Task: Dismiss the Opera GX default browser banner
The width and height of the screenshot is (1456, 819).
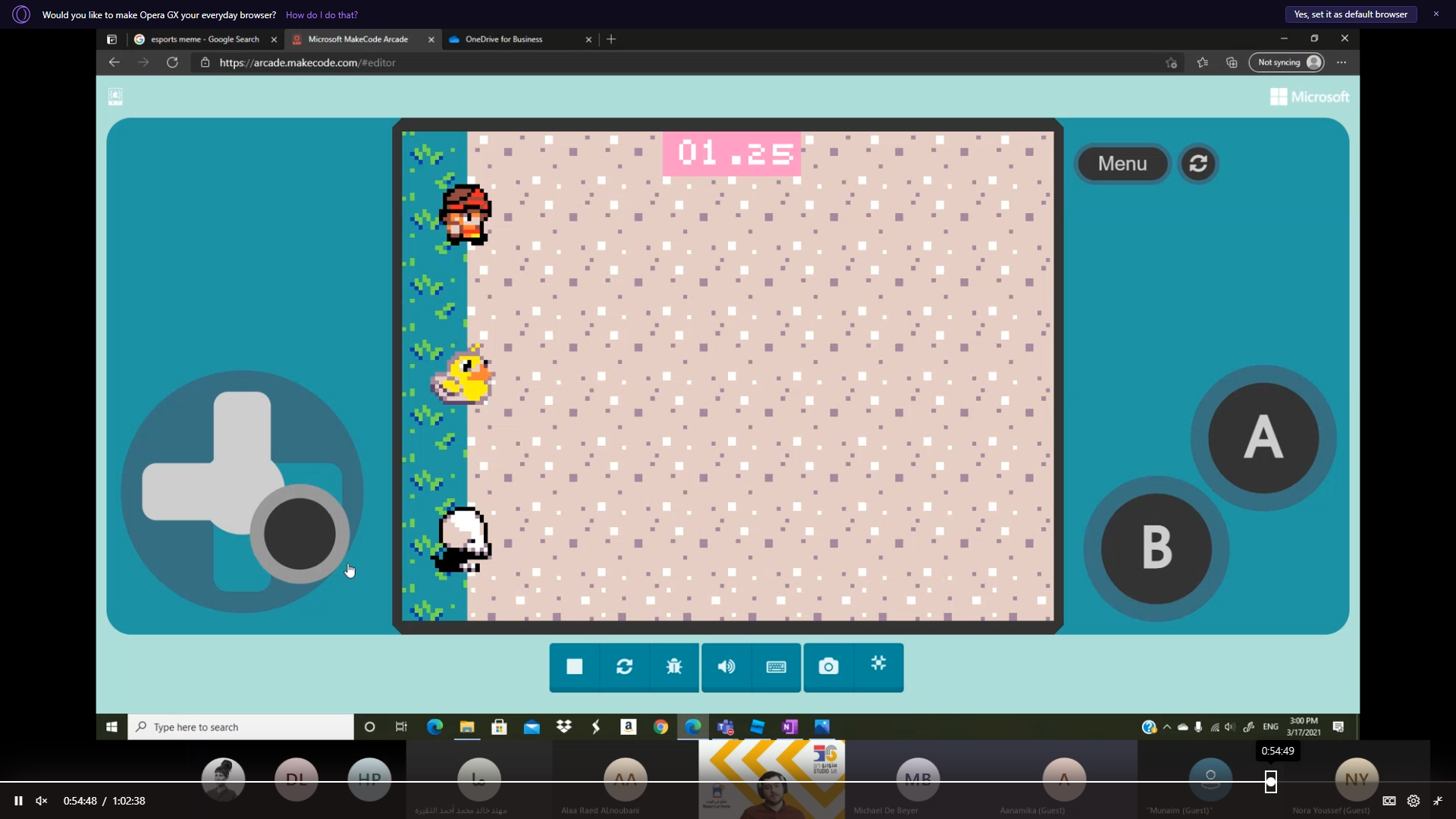Action: coord(1436,14)
